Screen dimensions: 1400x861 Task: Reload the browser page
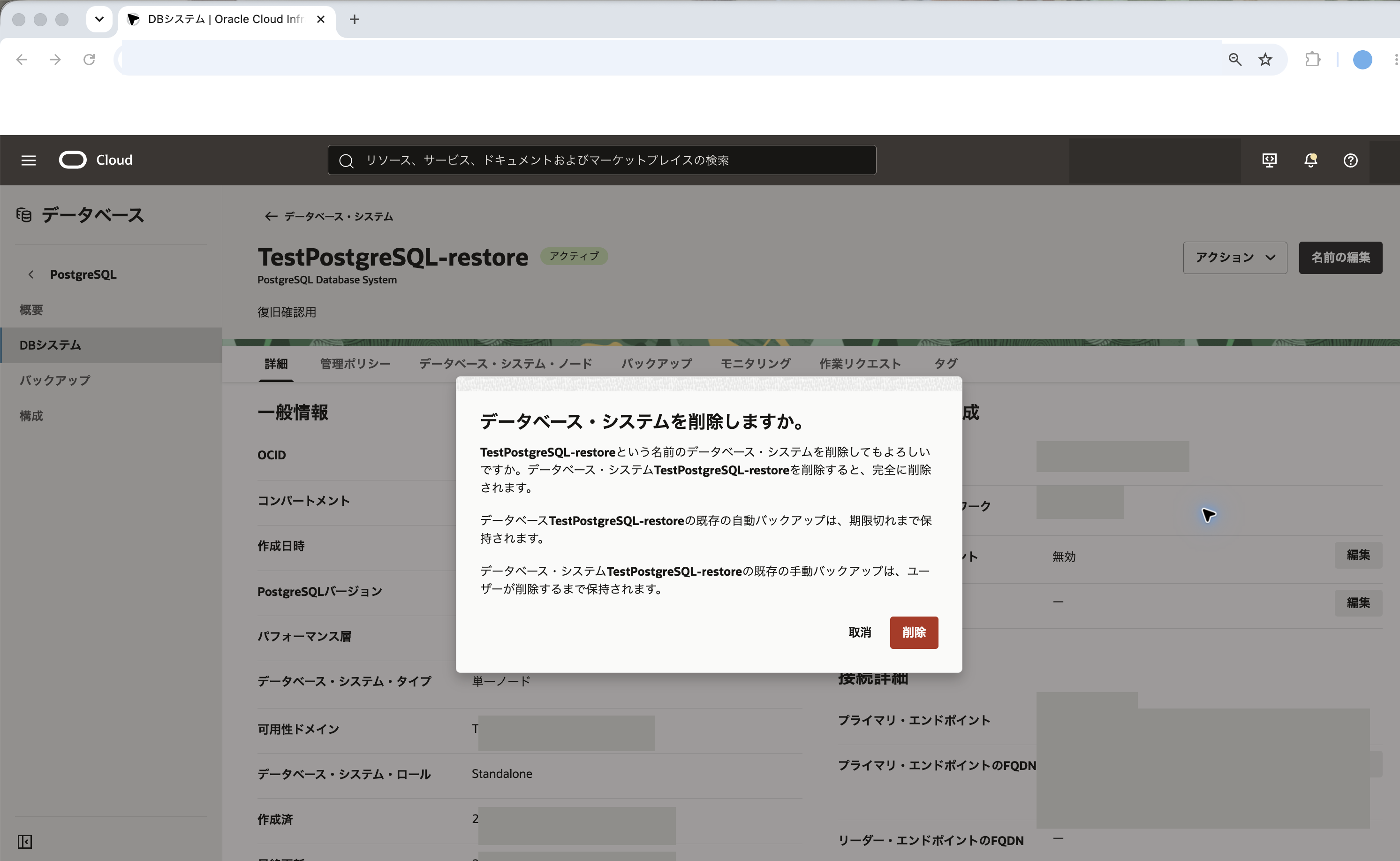(x=89, y=59)
